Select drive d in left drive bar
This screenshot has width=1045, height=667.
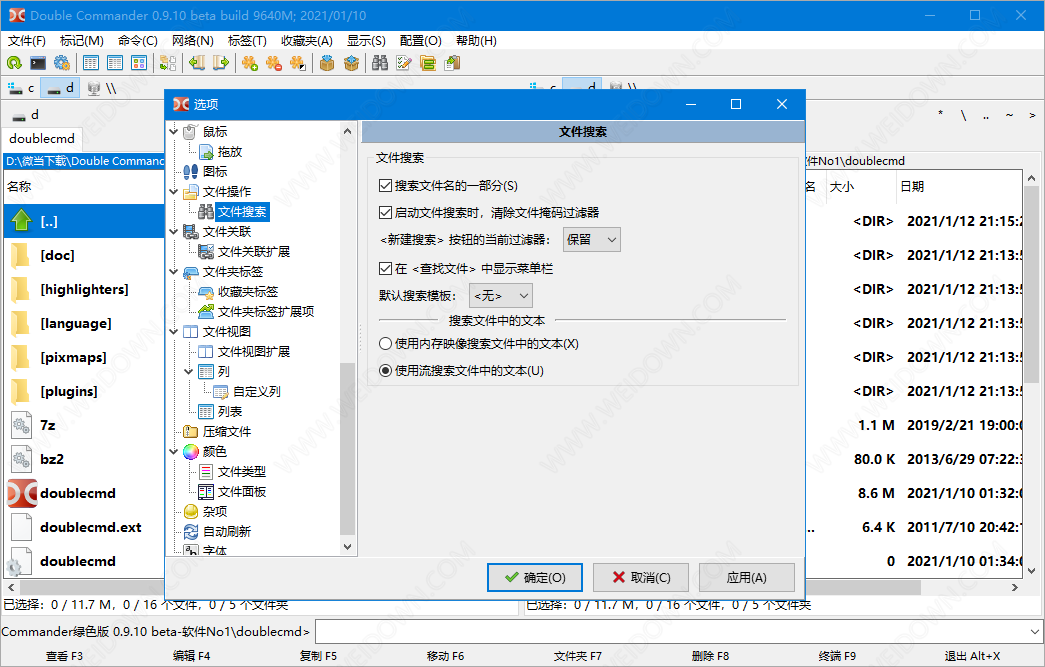click(x=60, y=88)
